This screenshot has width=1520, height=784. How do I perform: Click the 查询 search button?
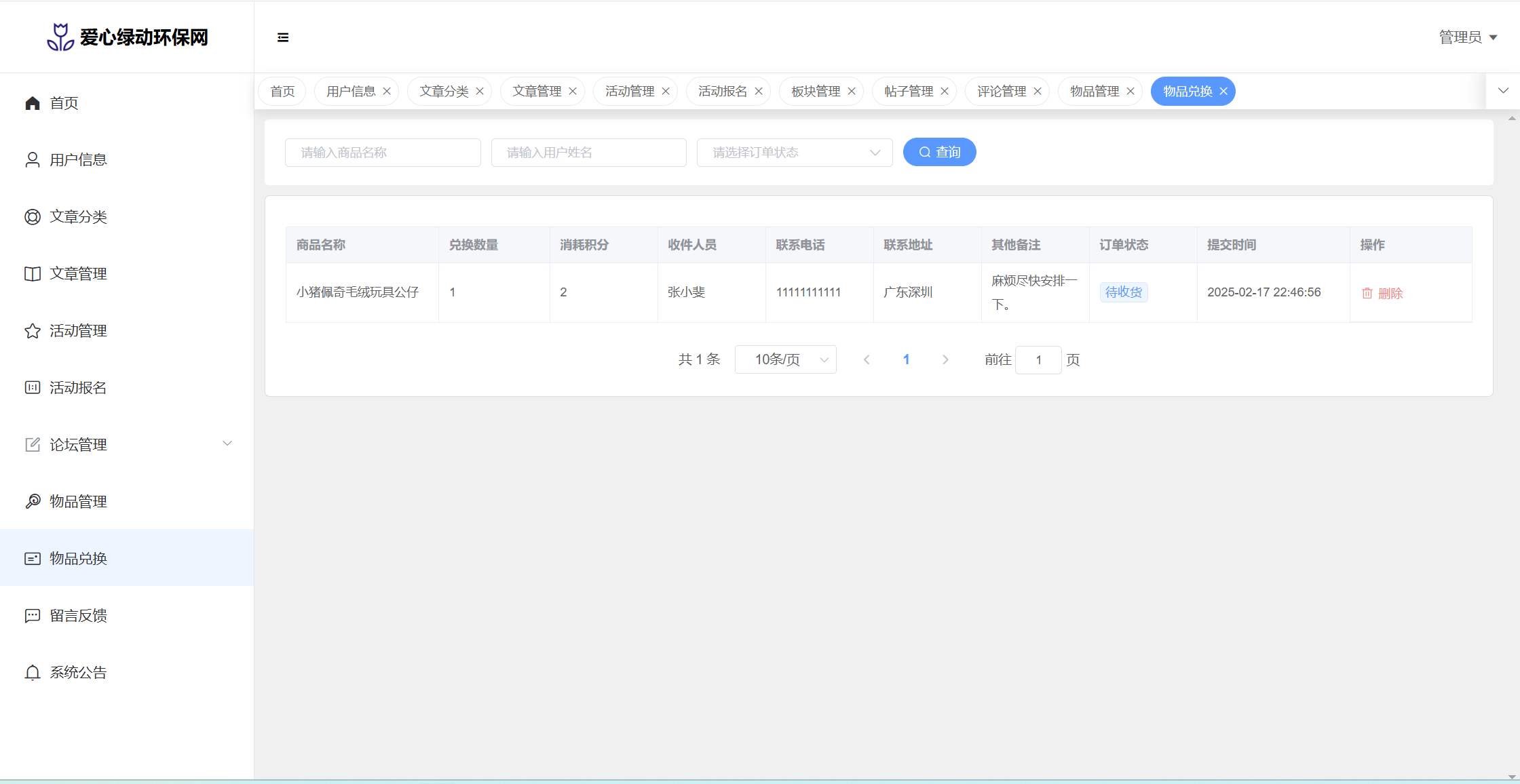click(x=939, y=153)
